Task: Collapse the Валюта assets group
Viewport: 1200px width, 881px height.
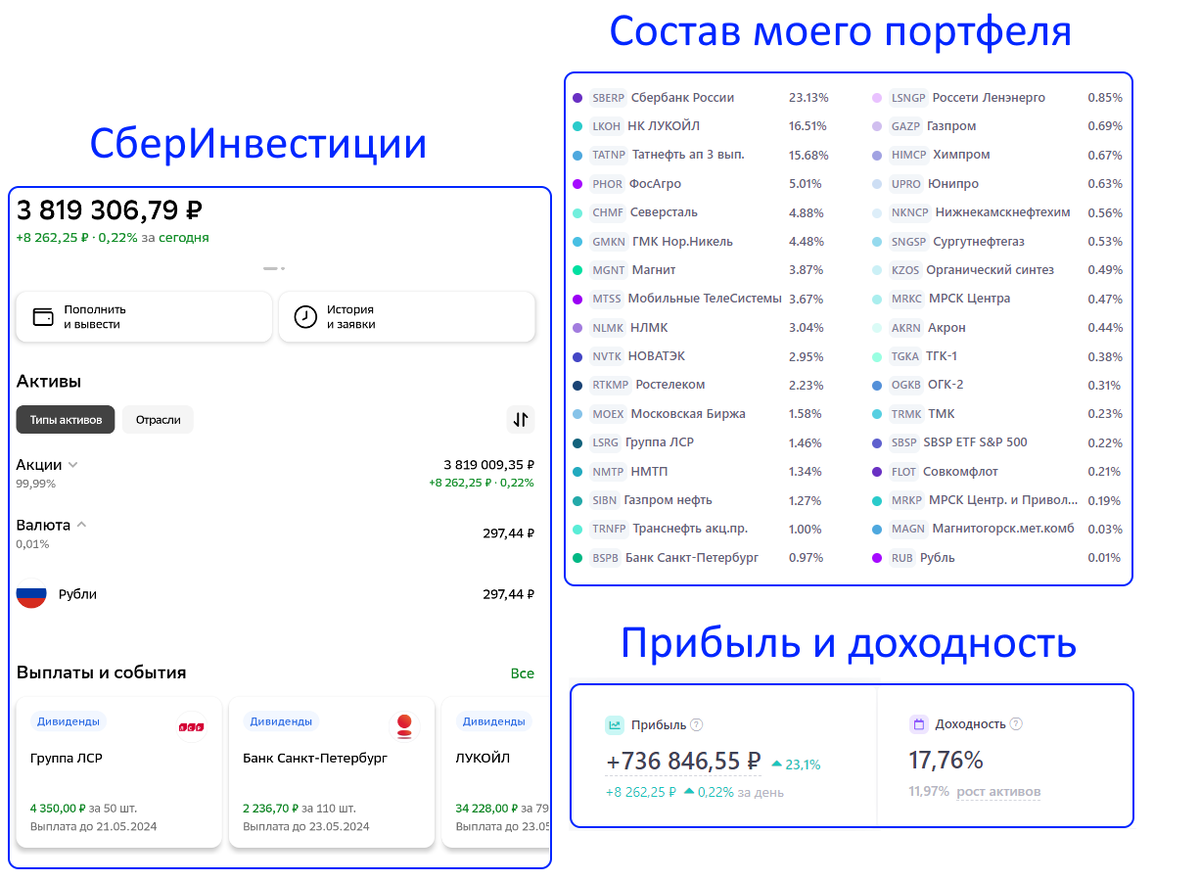Action: tap(81, 525)
